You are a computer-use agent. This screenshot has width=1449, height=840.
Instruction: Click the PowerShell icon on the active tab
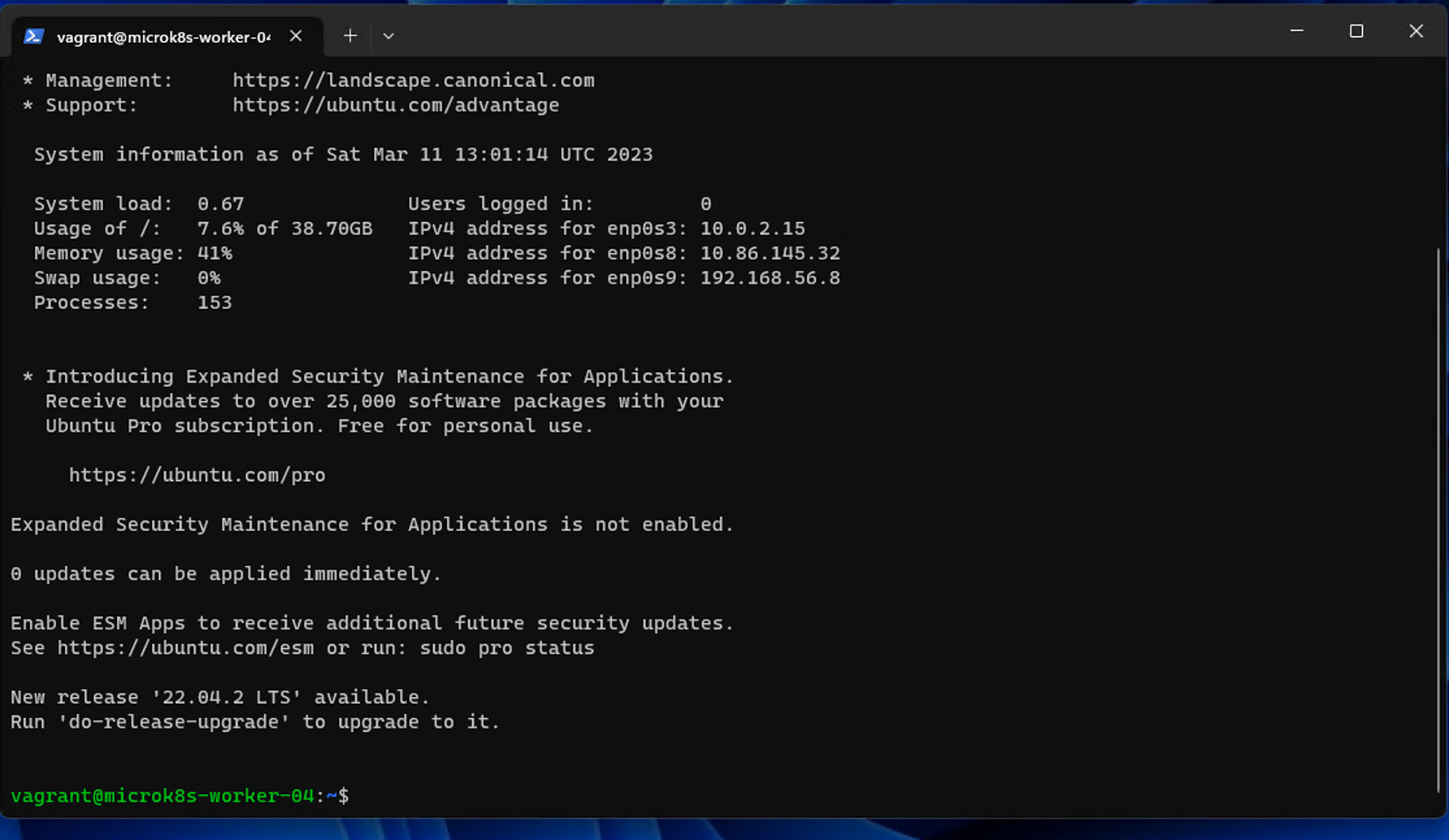(x=33, y=36)
